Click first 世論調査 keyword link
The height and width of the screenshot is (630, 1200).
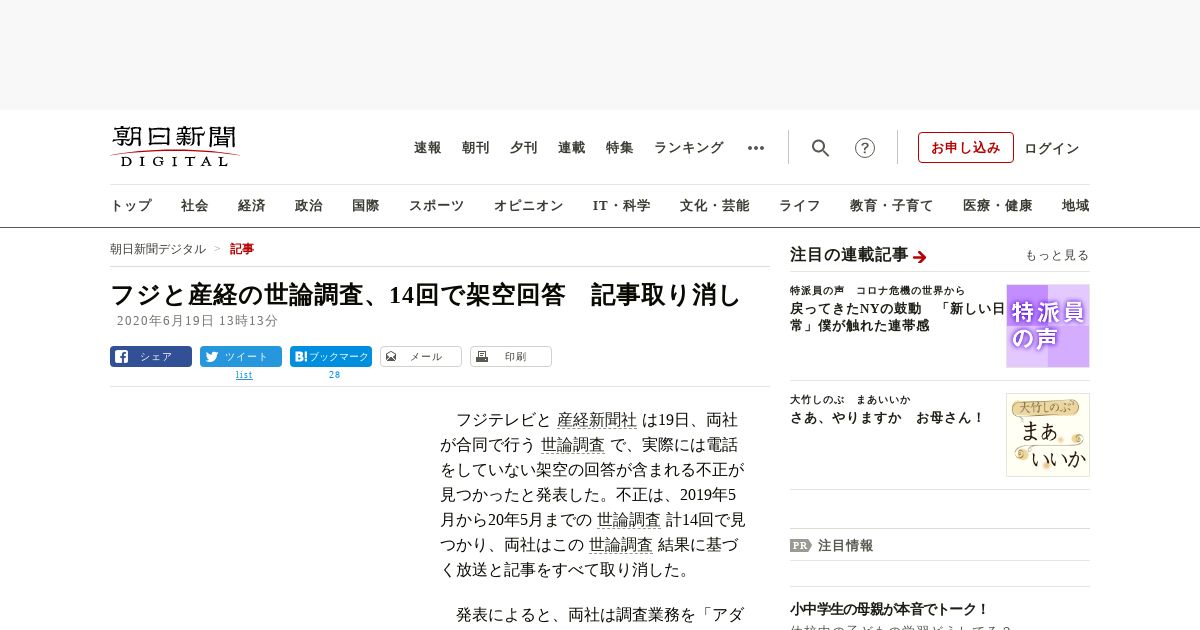tap(573, 445)
